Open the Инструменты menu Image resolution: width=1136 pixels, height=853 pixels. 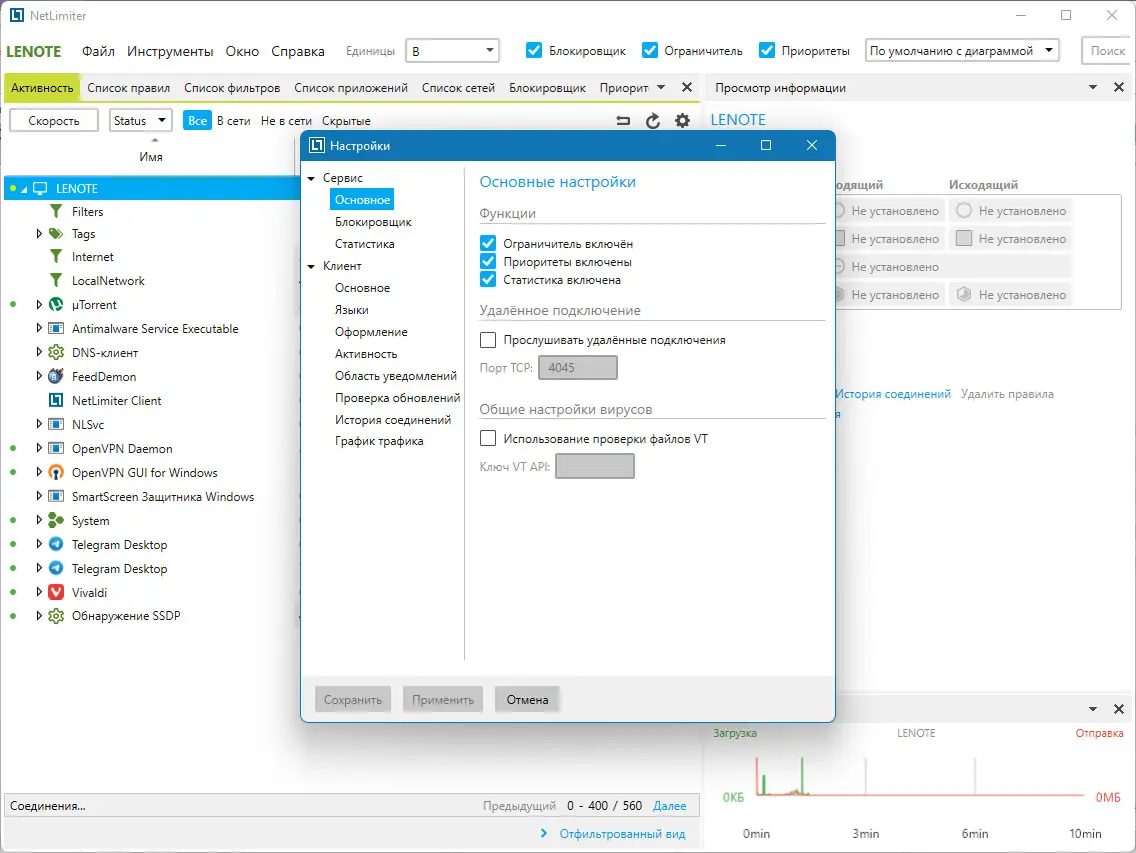[170, 51]
